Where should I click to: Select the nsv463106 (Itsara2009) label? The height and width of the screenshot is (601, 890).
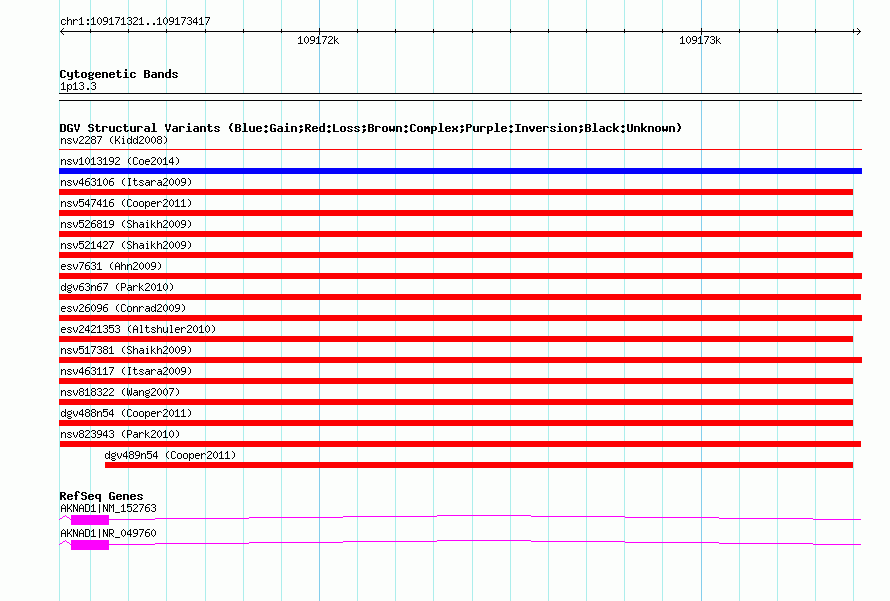pos(126,182)
